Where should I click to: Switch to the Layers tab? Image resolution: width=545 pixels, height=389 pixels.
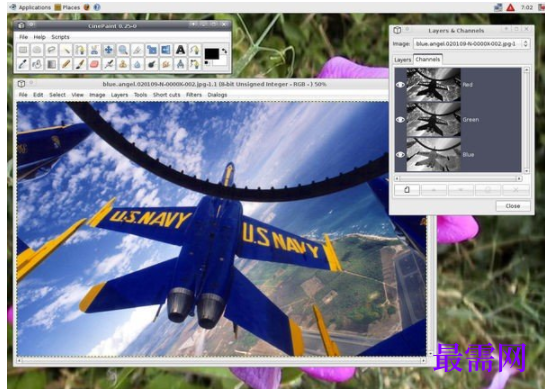(x=402, y=60)
